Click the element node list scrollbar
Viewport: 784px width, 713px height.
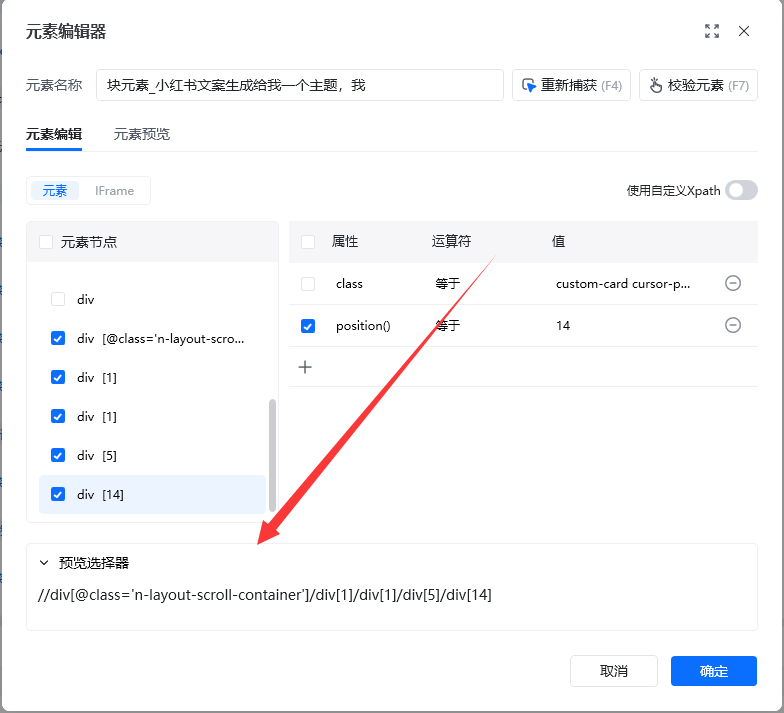coord(272,450)
